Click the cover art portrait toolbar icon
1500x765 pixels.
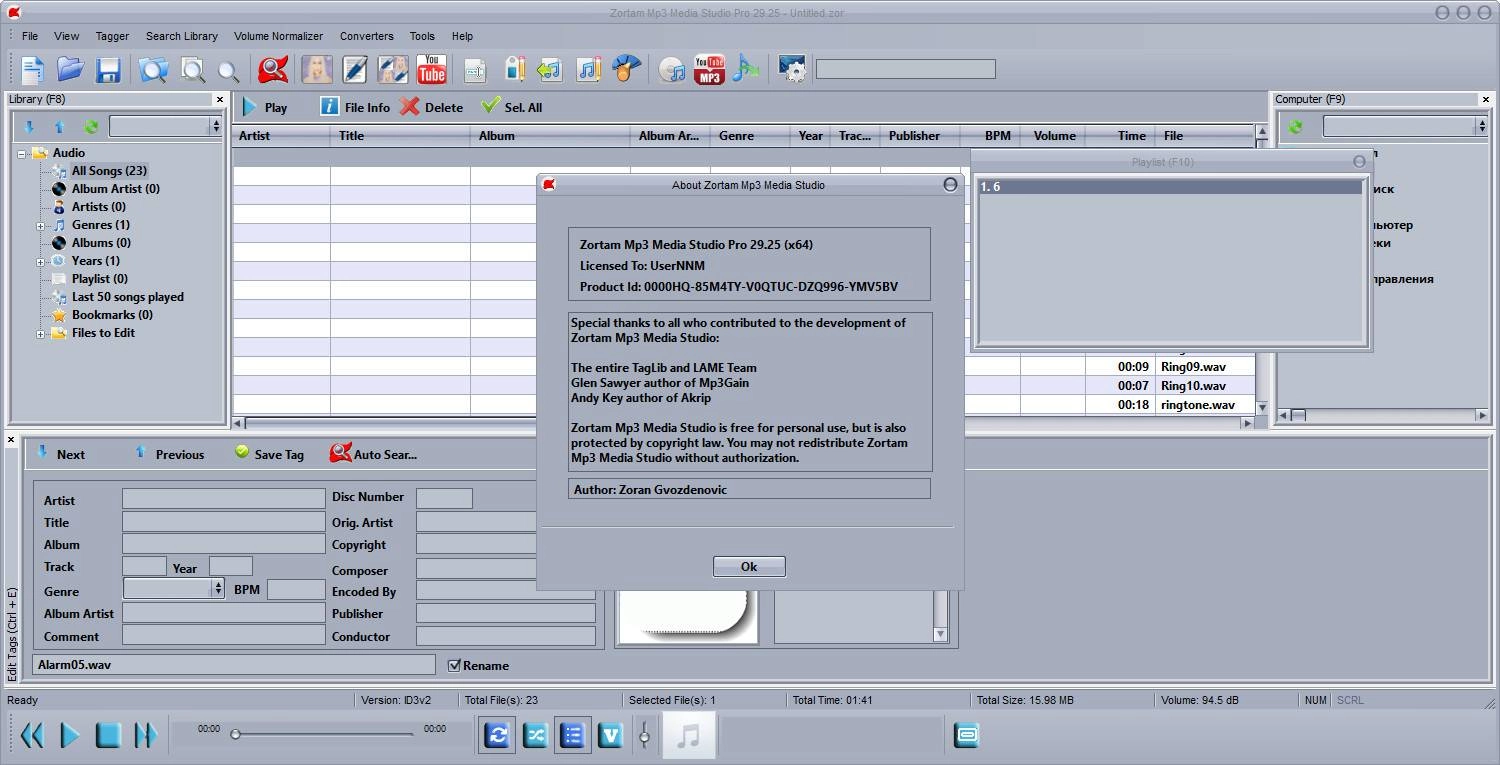(x=317, y=69)
